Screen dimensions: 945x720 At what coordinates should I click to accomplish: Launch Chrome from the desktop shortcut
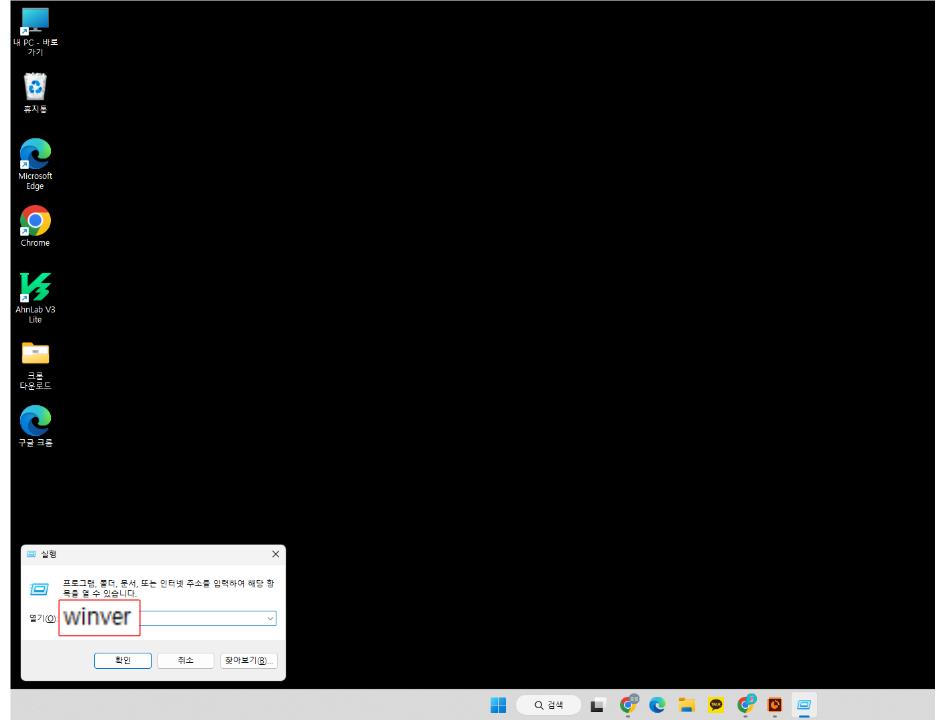pos(34,218)
